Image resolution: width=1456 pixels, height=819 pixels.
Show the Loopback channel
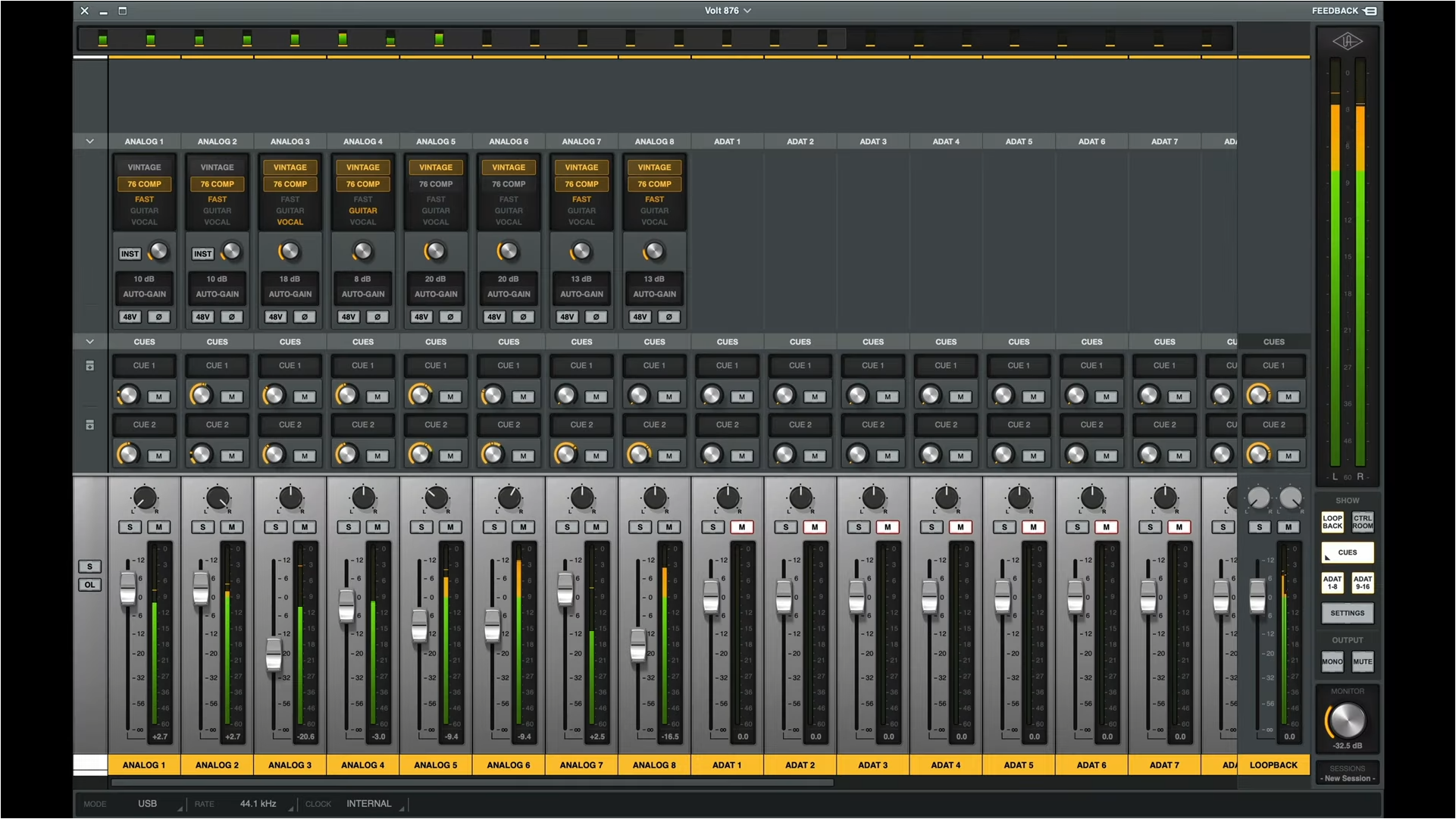1332,522
